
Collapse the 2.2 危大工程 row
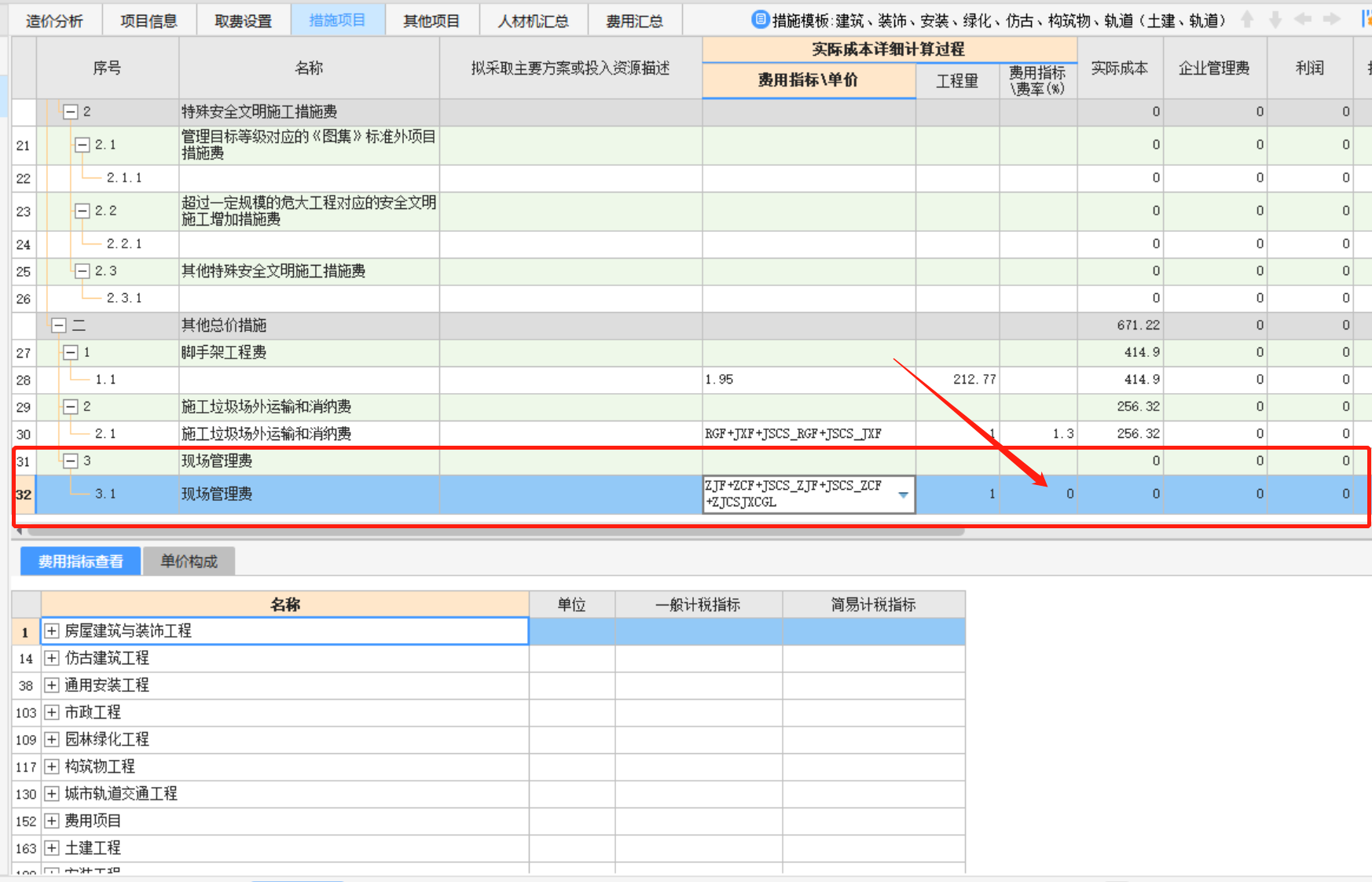83,211
